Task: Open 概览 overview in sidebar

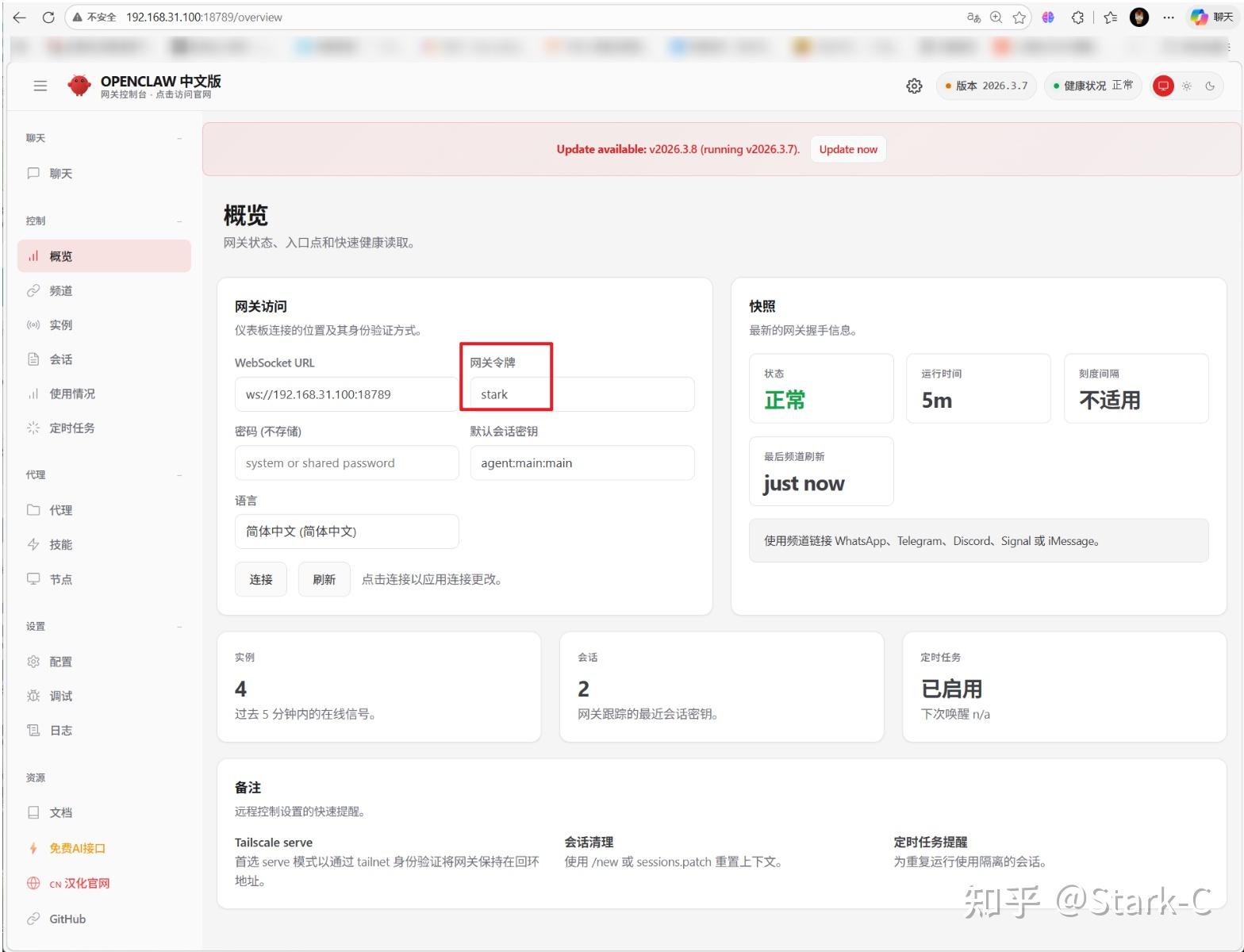Action: click(x=104, y=256)
